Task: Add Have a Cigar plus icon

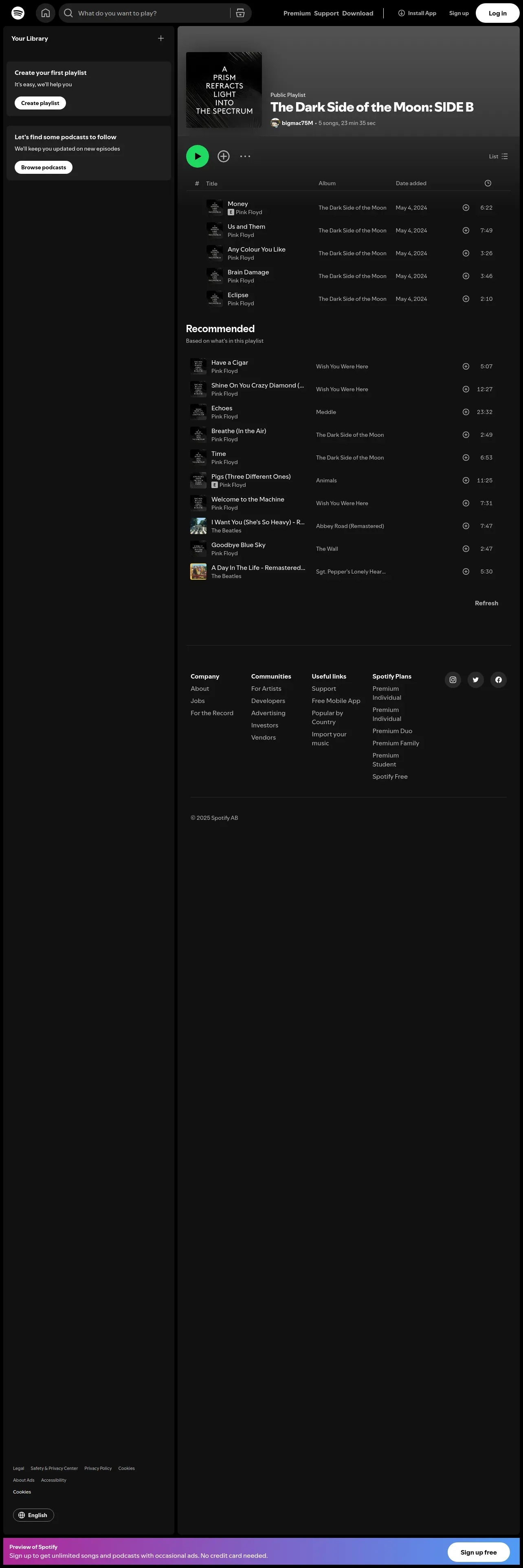Action: (x=466, y=366)
